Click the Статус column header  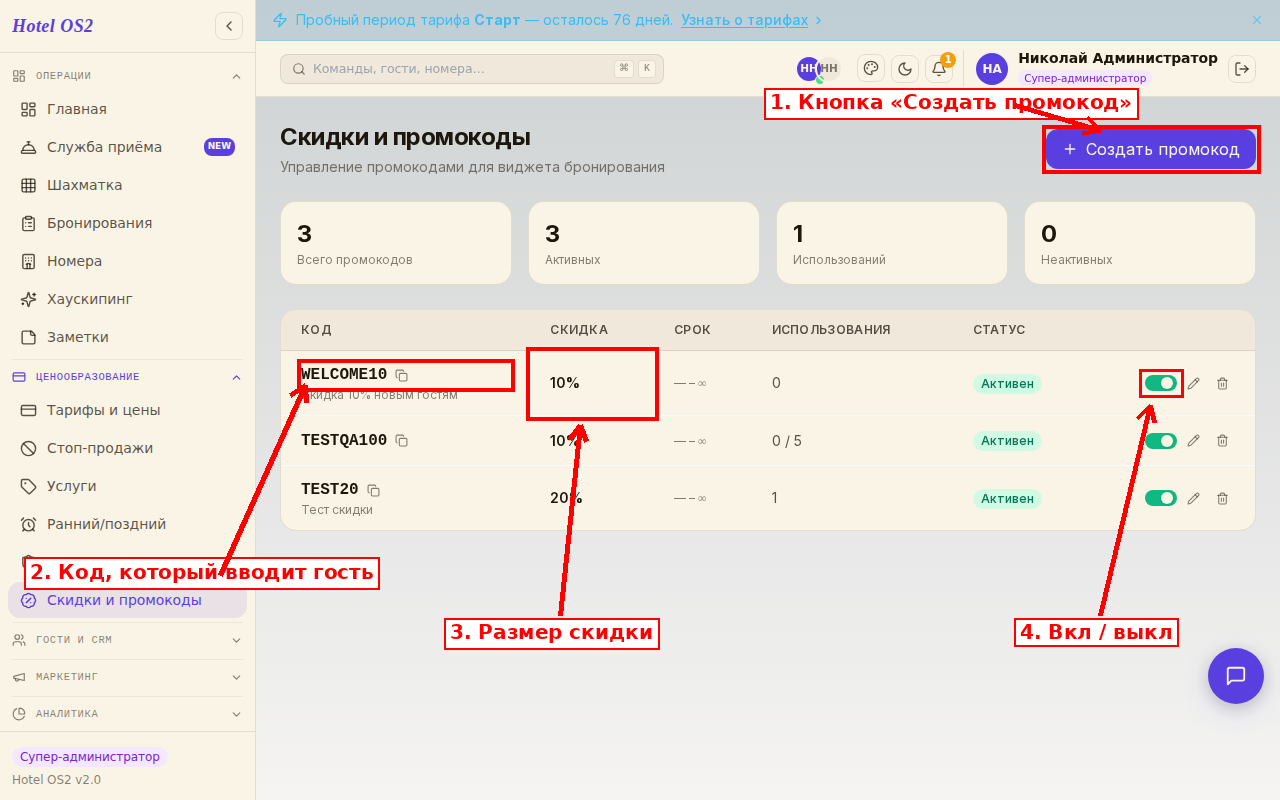(999, 330)
